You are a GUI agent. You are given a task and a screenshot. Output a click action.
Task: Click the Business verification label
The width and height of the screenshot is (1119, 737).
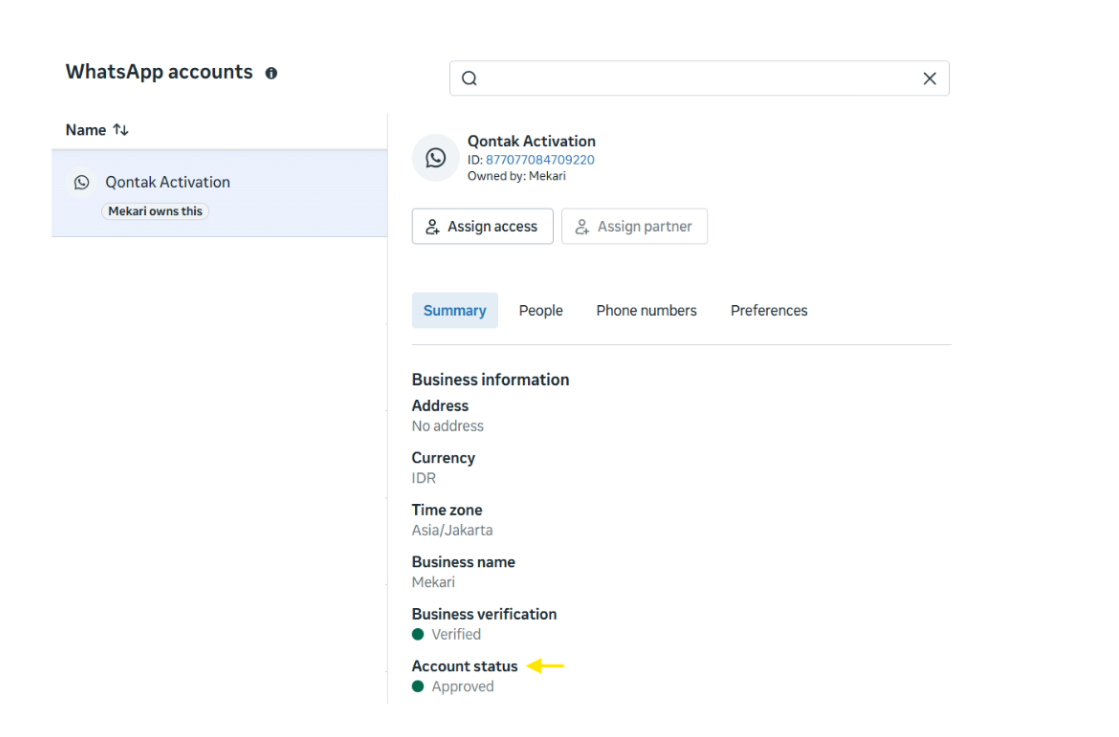[x=484, y=614]
